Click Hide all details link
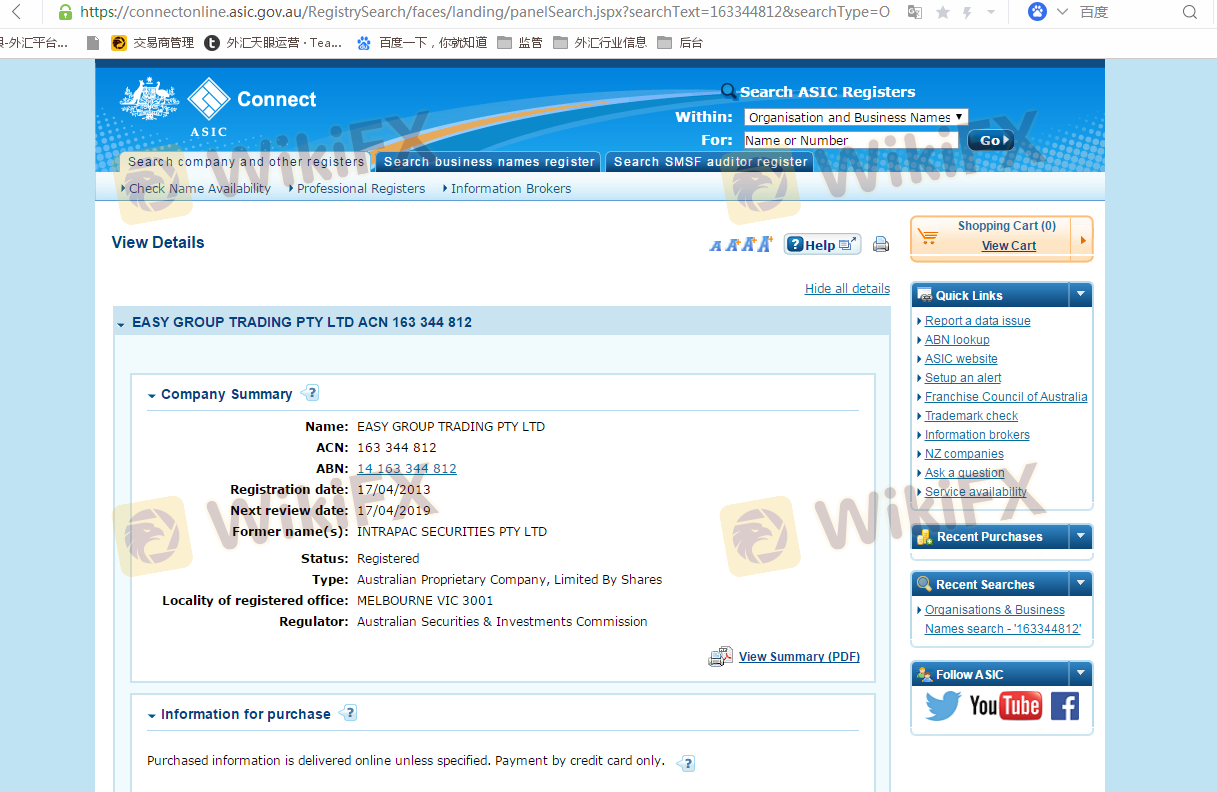Image resolution: width=1217 pixels, height=792 pixels. 847,288
